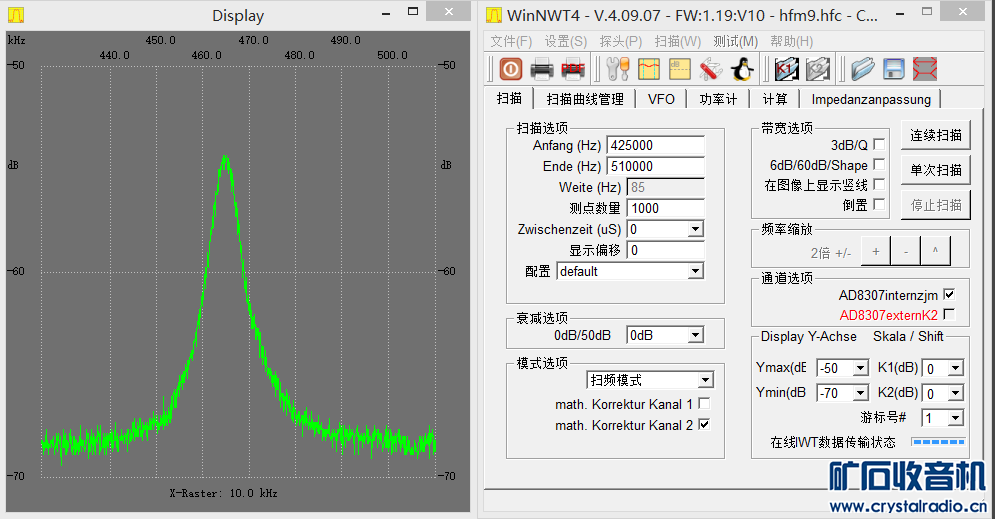Click the frequency zoom minus button
The height and width of the screenshot is (519, 995).
tap(906, 251)
